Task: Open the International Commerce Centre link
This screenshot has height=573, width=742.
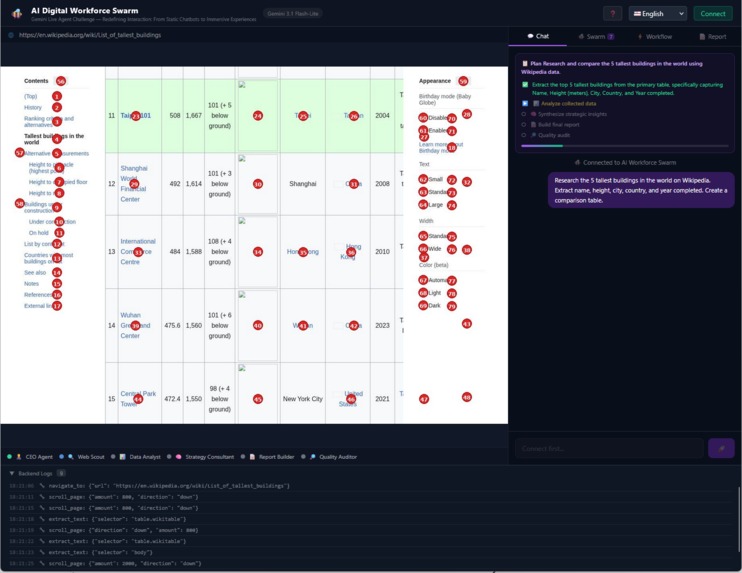Action: point(138,251)
